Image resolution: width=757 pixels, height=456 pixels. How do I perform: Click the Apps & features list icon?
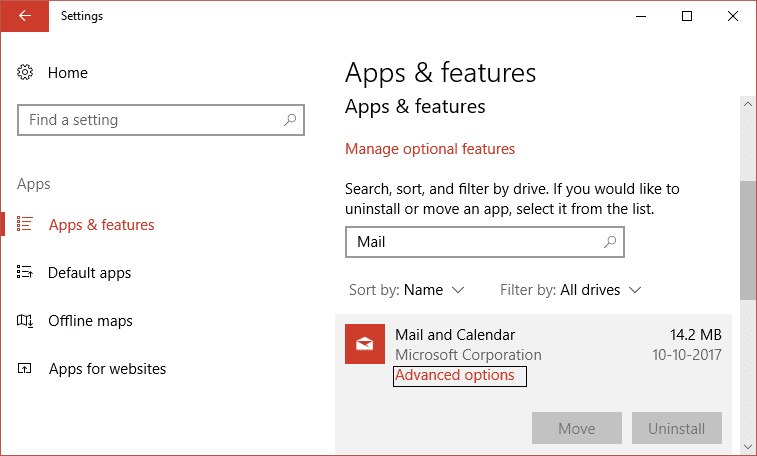[x=26, y=225]
